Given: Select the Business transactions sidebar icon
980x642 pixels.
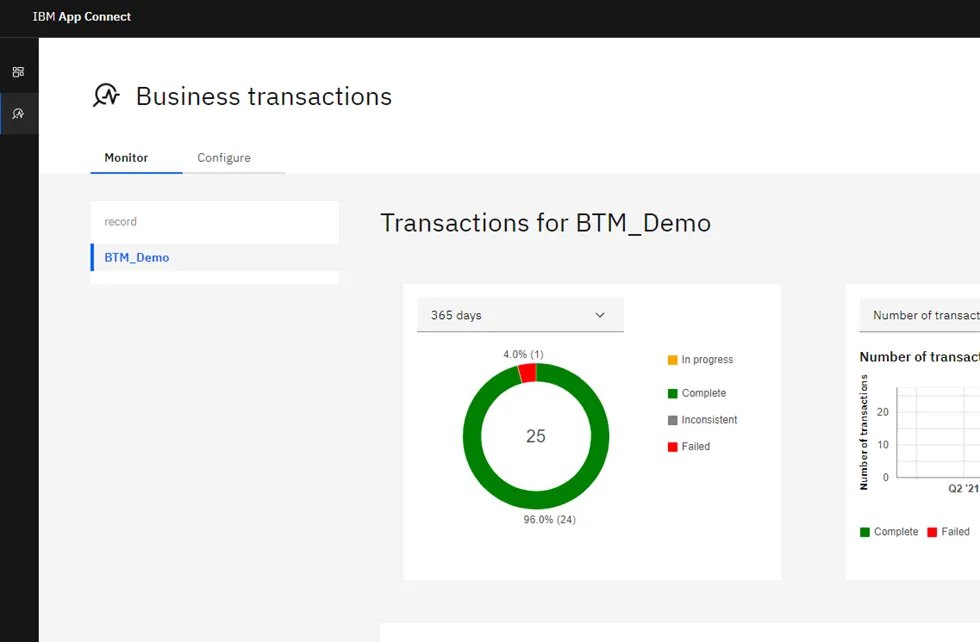Looking at the screenshot, I should (x=18, y=114).
